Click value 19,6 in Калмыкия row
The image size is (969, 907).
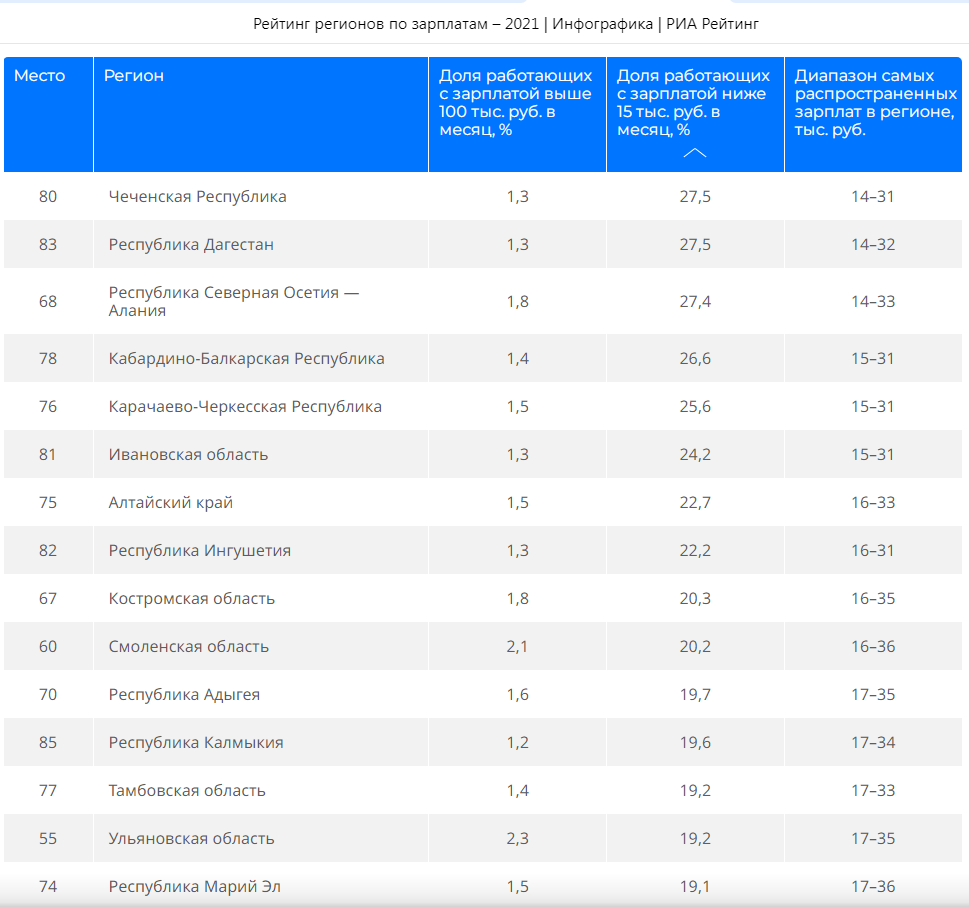[x=695, y=743]
